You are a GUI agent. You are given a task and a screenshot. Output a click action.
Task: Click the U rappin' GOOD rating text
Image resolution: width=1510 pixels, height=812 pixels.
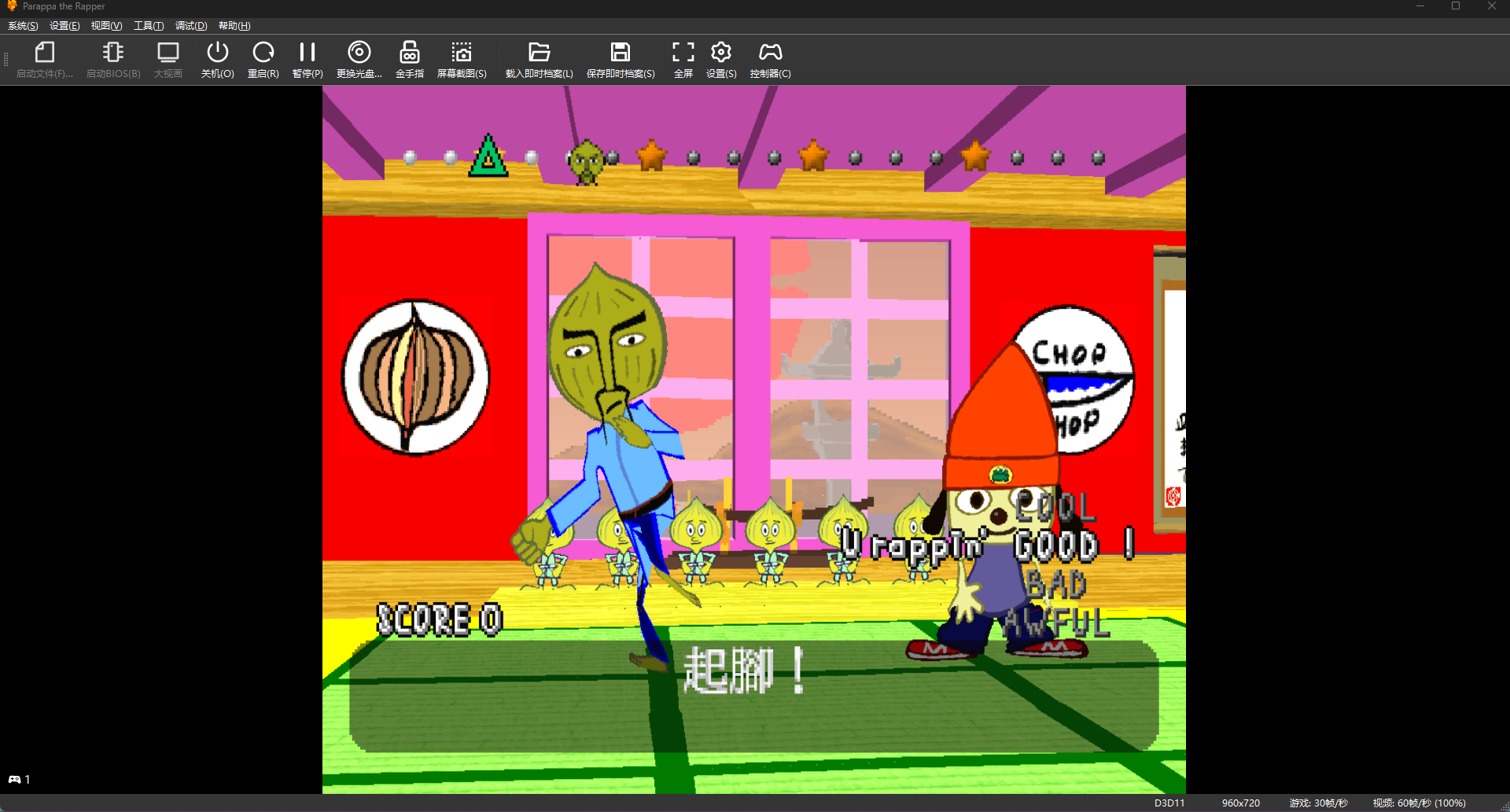(x=988, y=545)
